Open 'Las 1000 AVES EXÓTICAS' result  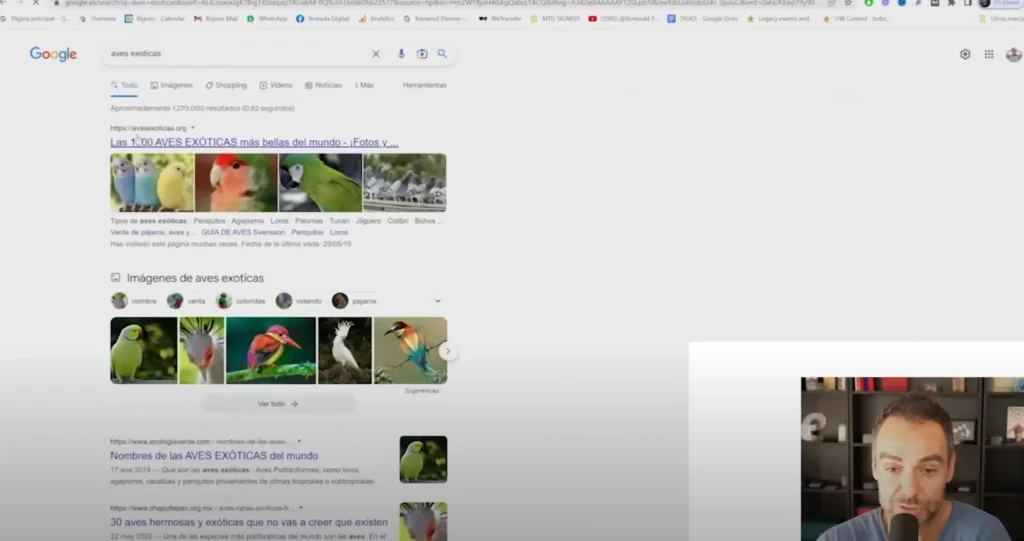coord(254,142)
